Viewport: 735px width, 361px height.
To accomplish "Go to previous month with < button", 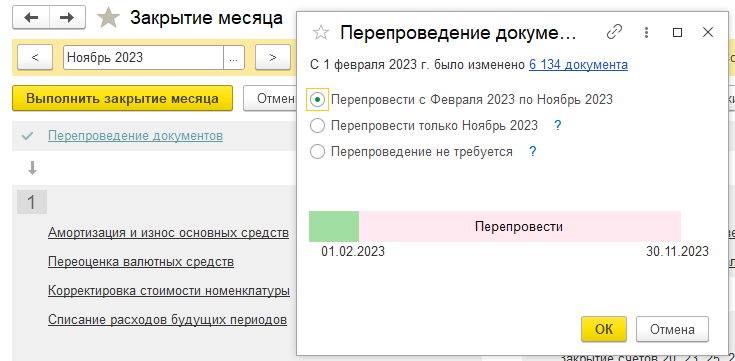I will pyautogui.click(x=35, y=58).
